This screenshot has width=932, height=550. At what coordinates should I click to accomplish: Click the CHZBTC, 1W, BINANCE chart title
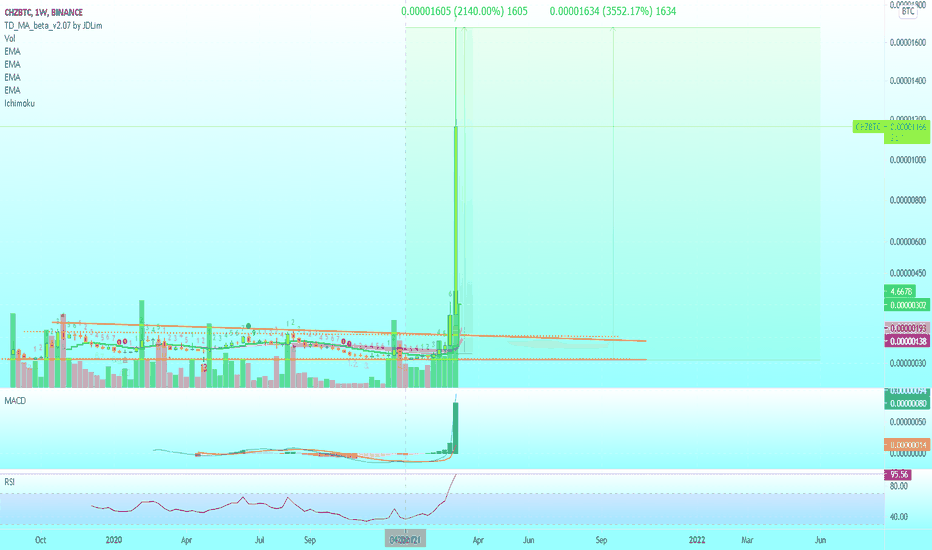click(x=43, y=12)
